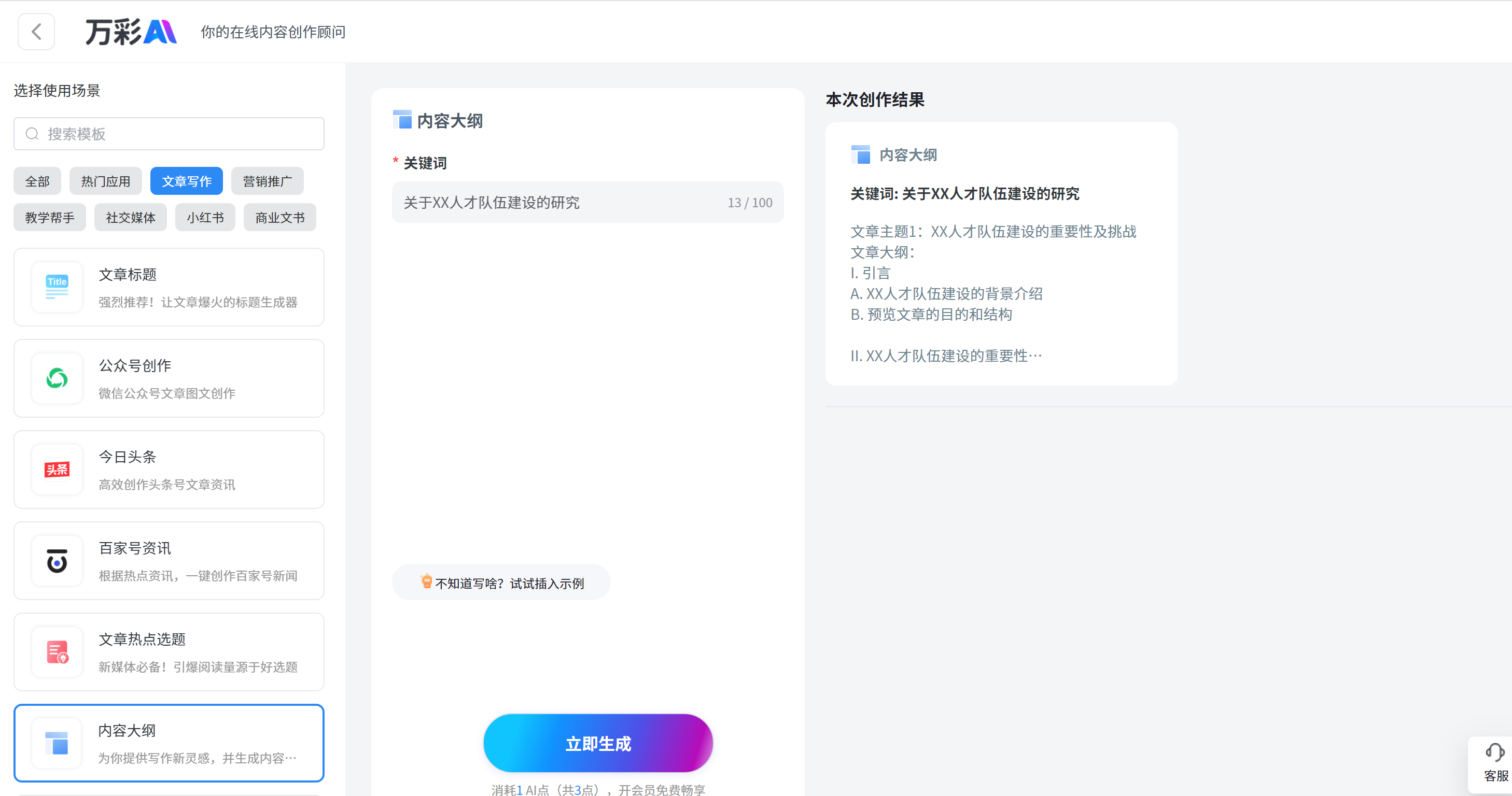
Task: Click the 文章标题 Title icon
Action: pos(57,287)
